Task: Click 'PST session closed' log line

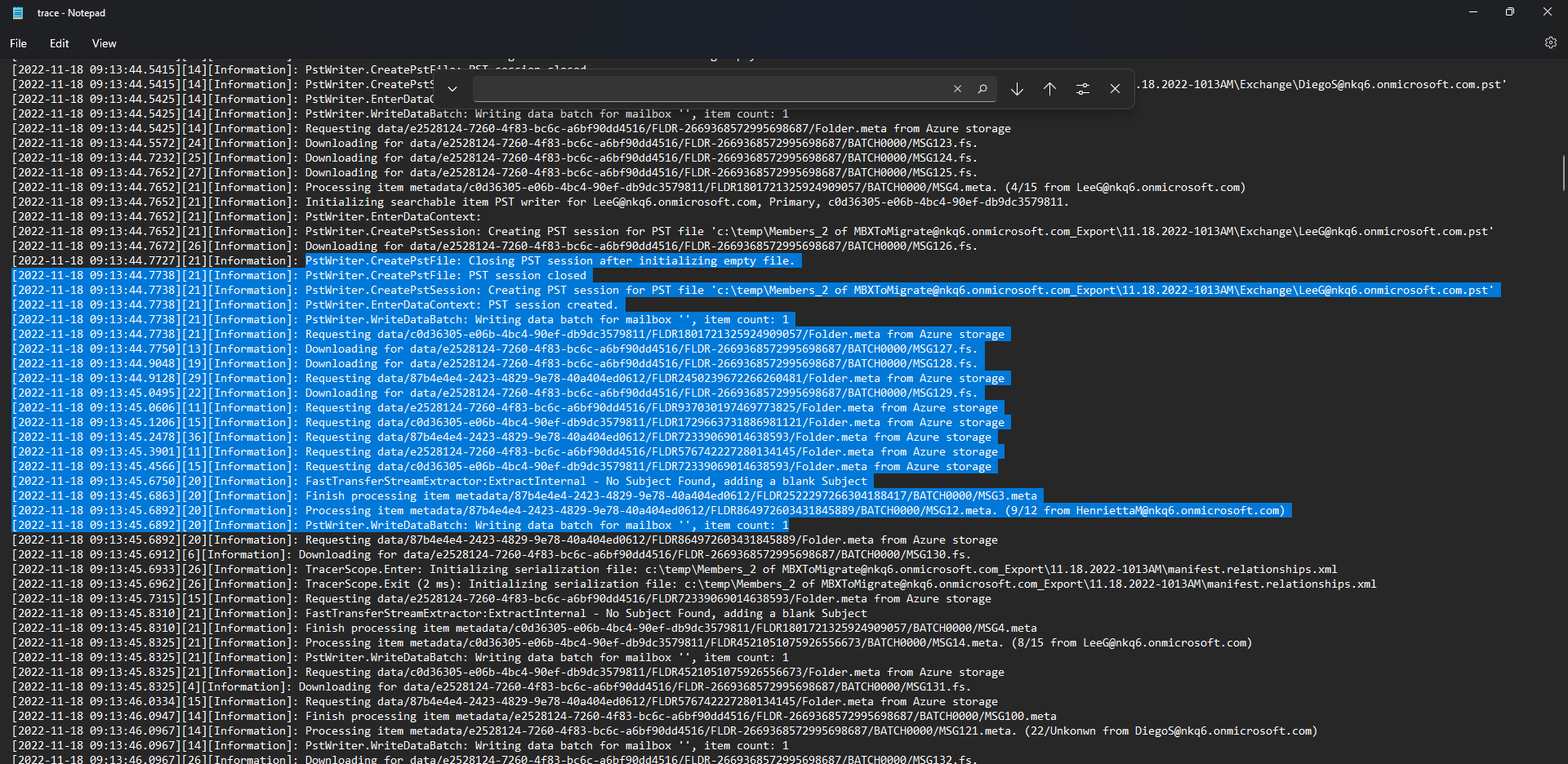Action: coord(302,276)
